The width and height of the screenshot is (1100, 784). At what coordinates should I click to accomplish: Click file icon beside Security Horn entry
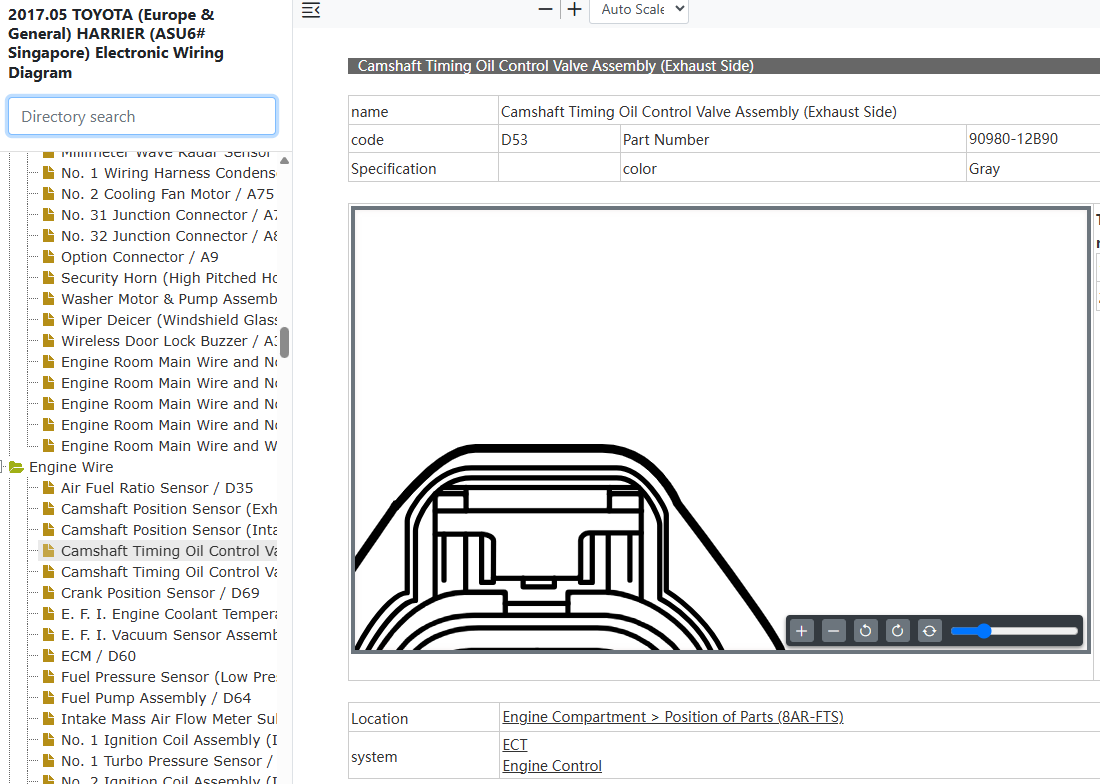click(x=48, y=278)
